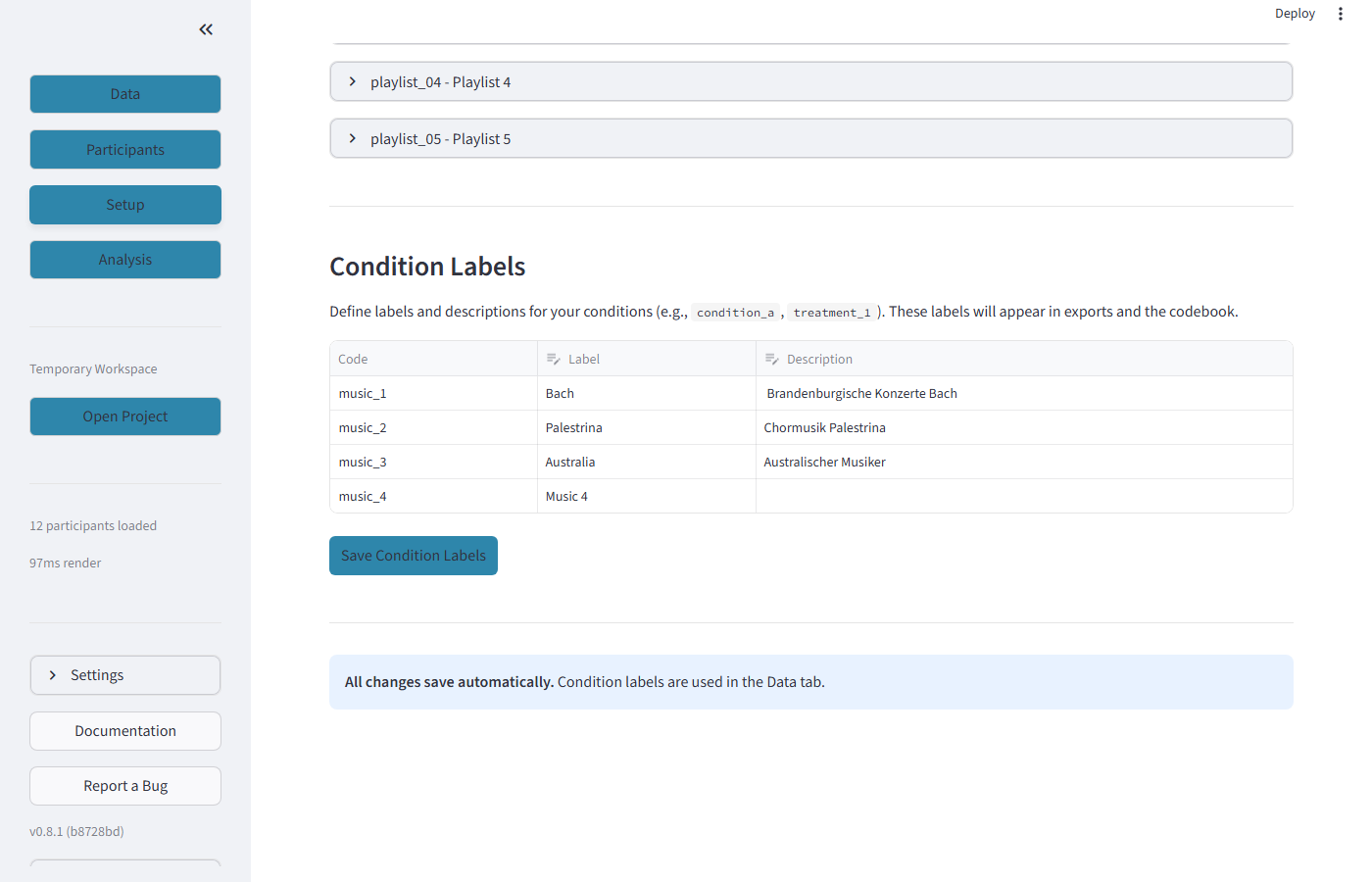Click the Description column header text

(819, 359)
